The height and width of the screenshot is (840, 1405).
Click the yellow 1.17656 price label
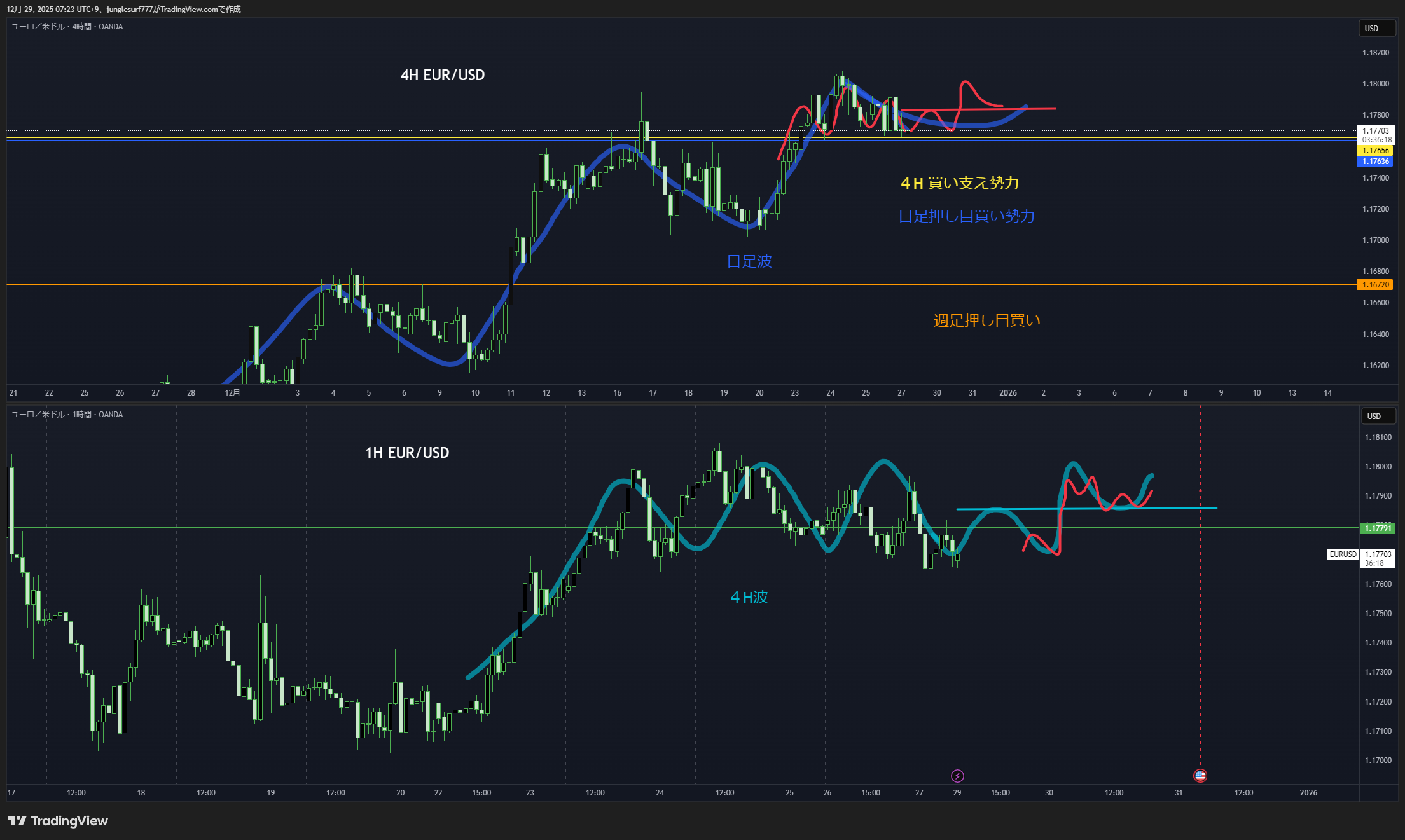[1375, 151]
